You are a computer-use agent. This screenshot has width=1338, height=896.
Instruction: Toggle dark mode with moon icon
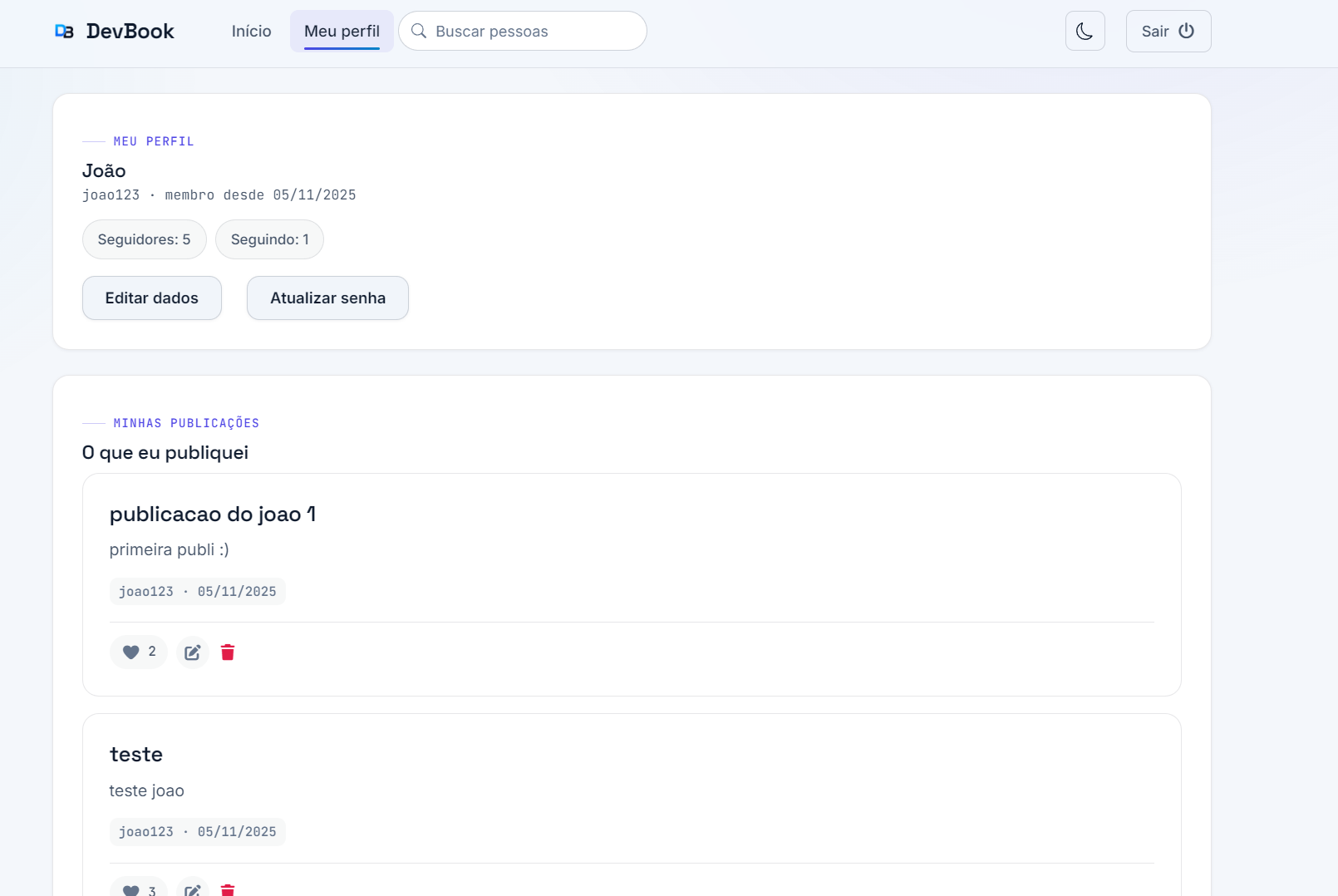[x=1085, y=31]
